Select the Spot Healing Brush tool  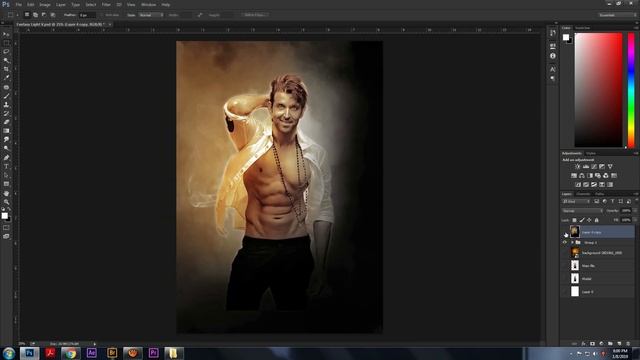coord(6,87)
